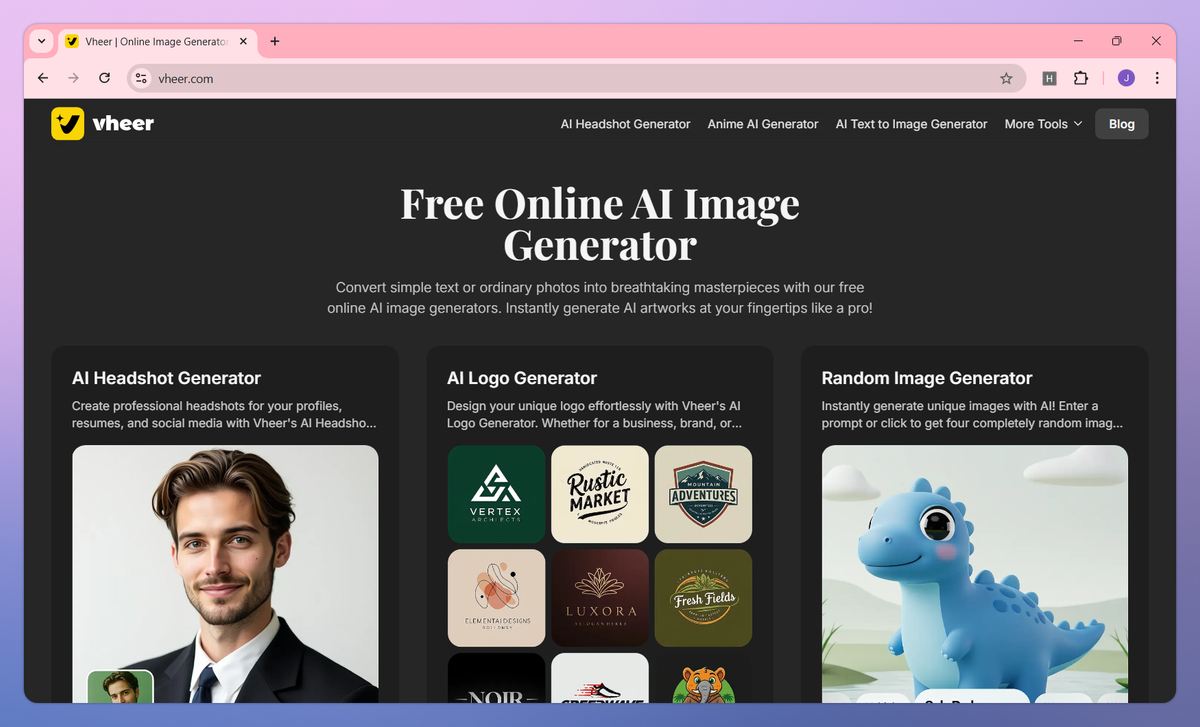This screenshot has height=727, width=1200.
Task: Click the 'Create professional headshots' description text
Action: (224, 415)
